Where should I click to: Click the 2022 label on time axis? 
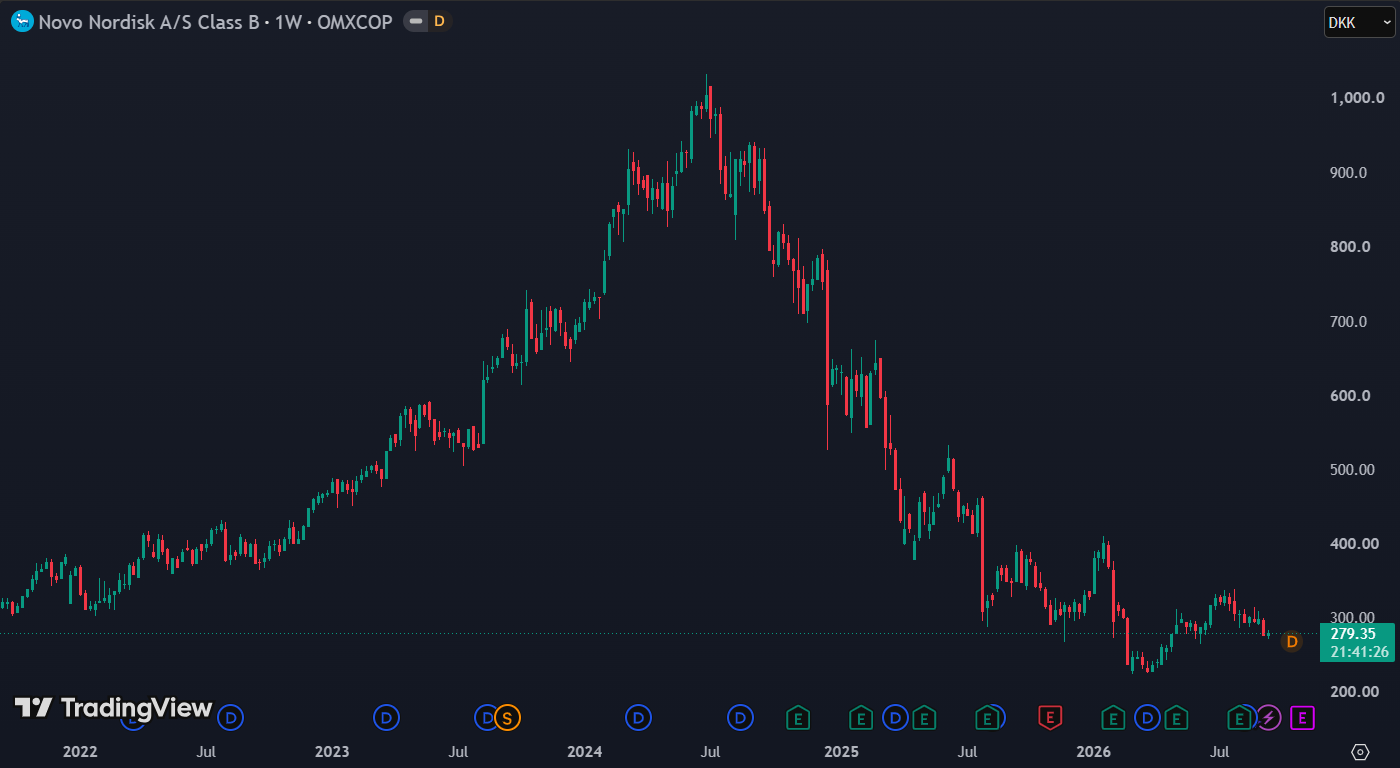[80, 751]
